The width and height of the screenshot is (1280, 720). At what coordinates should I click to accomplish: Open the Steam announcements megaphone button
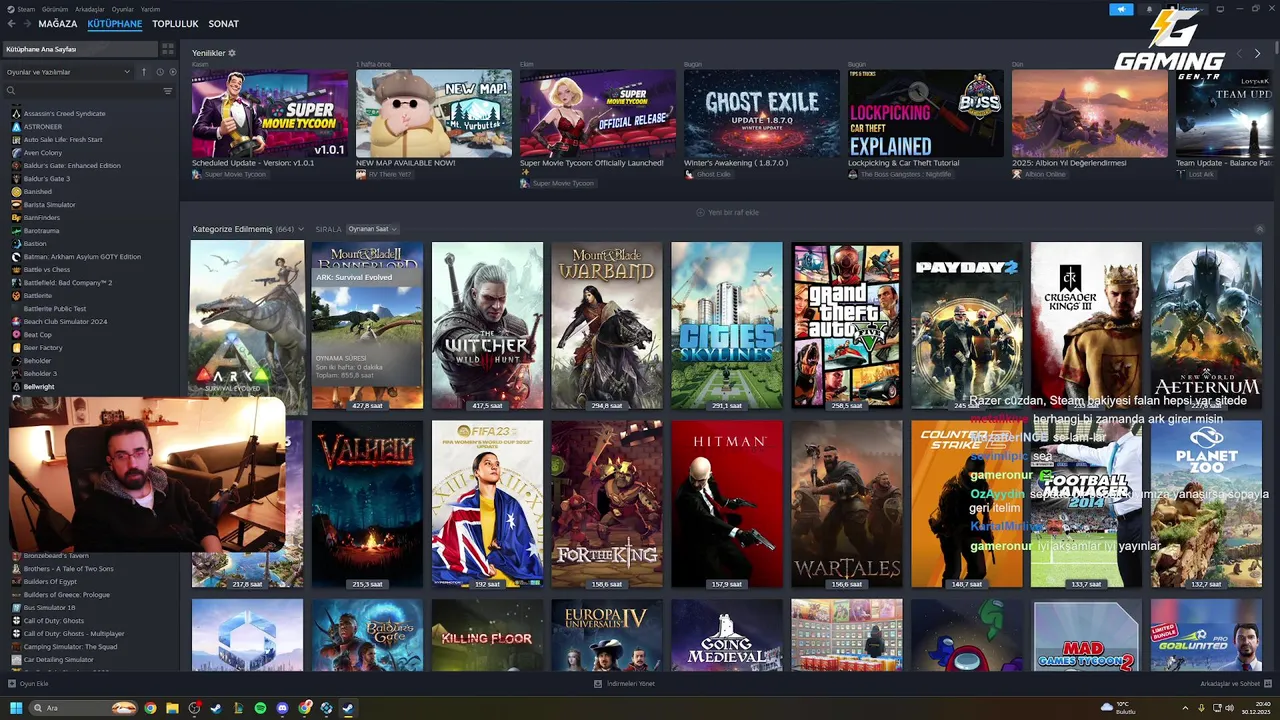click(x=1121, y=9)
